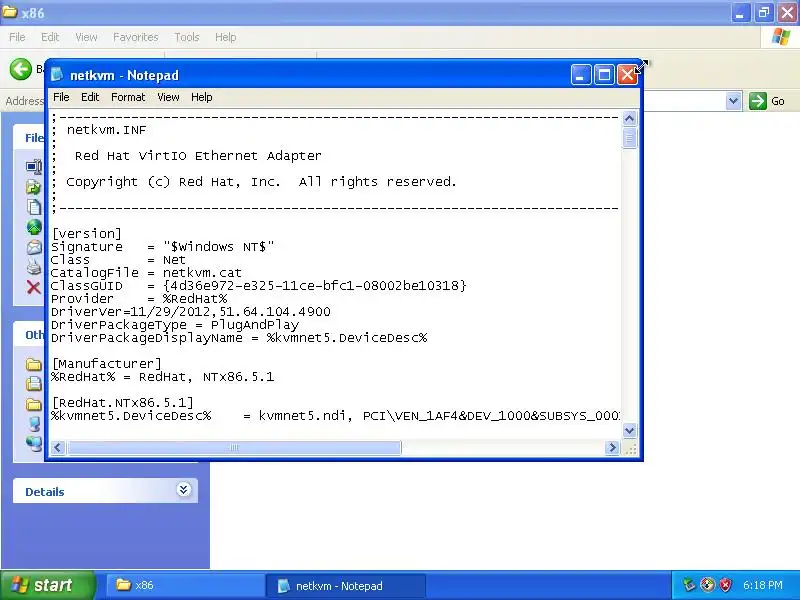Click the ClassGUID line in Notepad

click(258, 286)
